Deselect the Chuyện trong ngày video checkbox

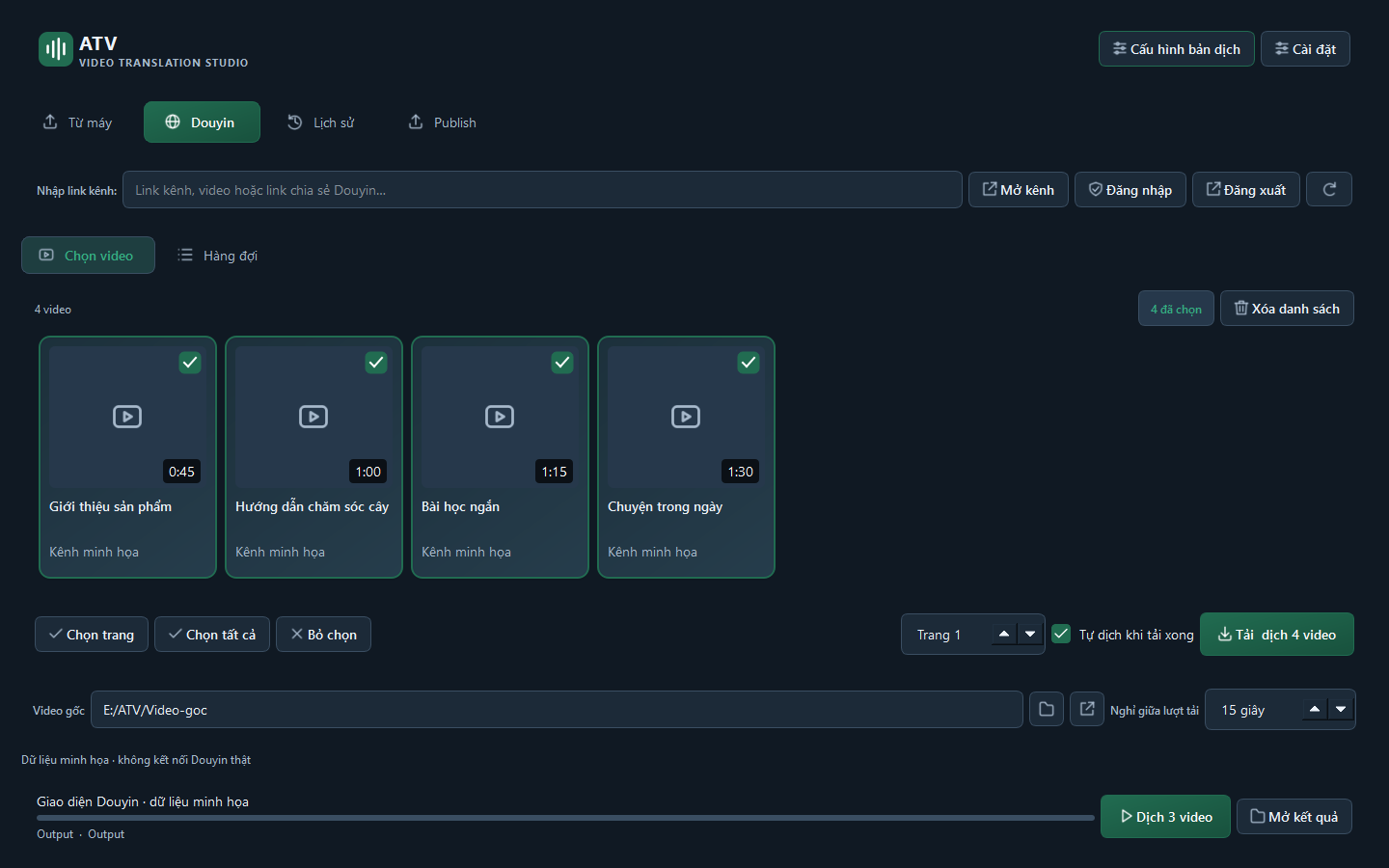(x=749, y=363)
